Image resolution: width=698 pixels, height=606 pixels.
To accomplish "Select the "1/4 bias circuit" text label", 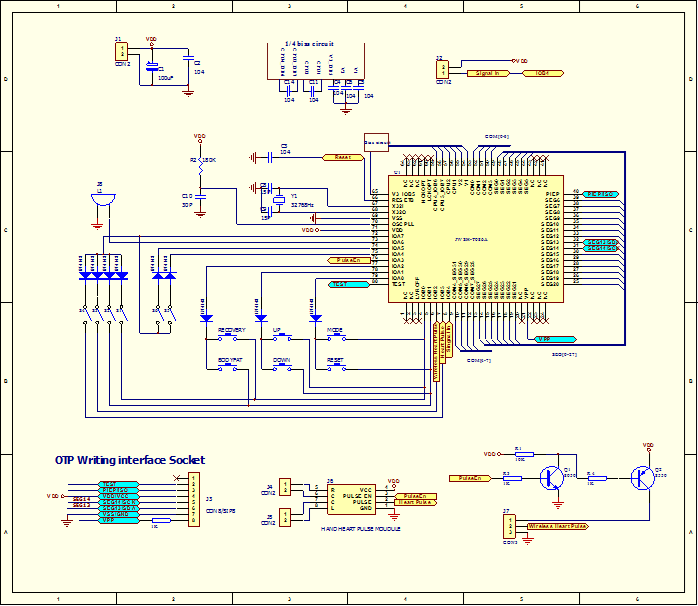I will tap(309, 44).
